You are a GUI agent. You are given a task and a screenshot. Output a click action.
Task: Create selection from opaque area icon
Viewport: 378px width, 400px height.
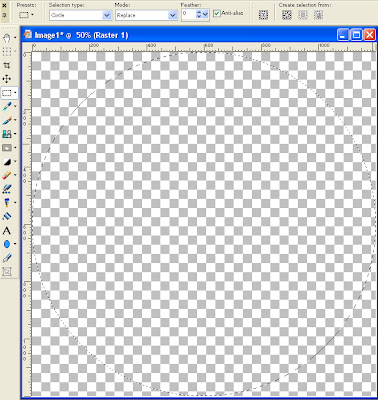tap(287, 15)
